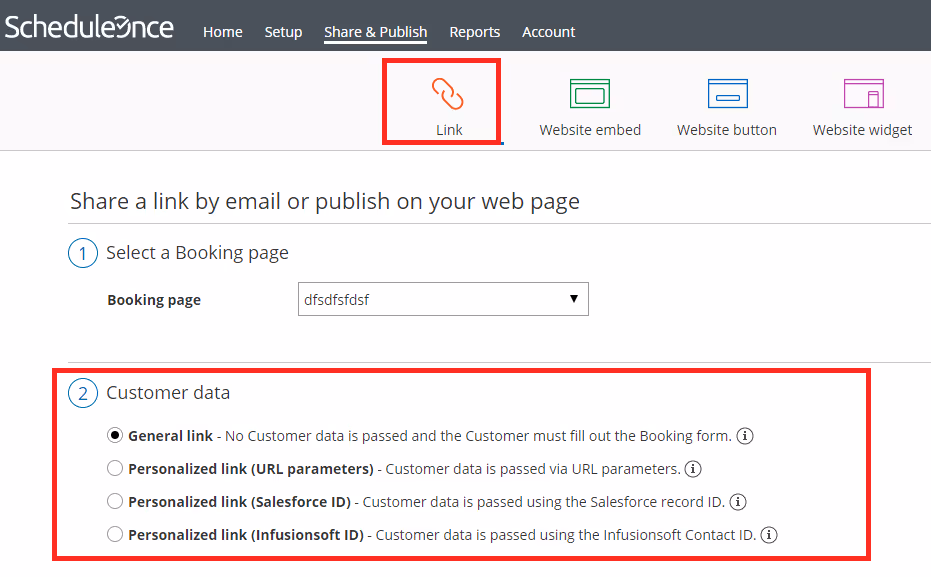Open the Booking page dropdown
Screen dimensions: 931x577
pyautogui.click(x=443, y=299)
